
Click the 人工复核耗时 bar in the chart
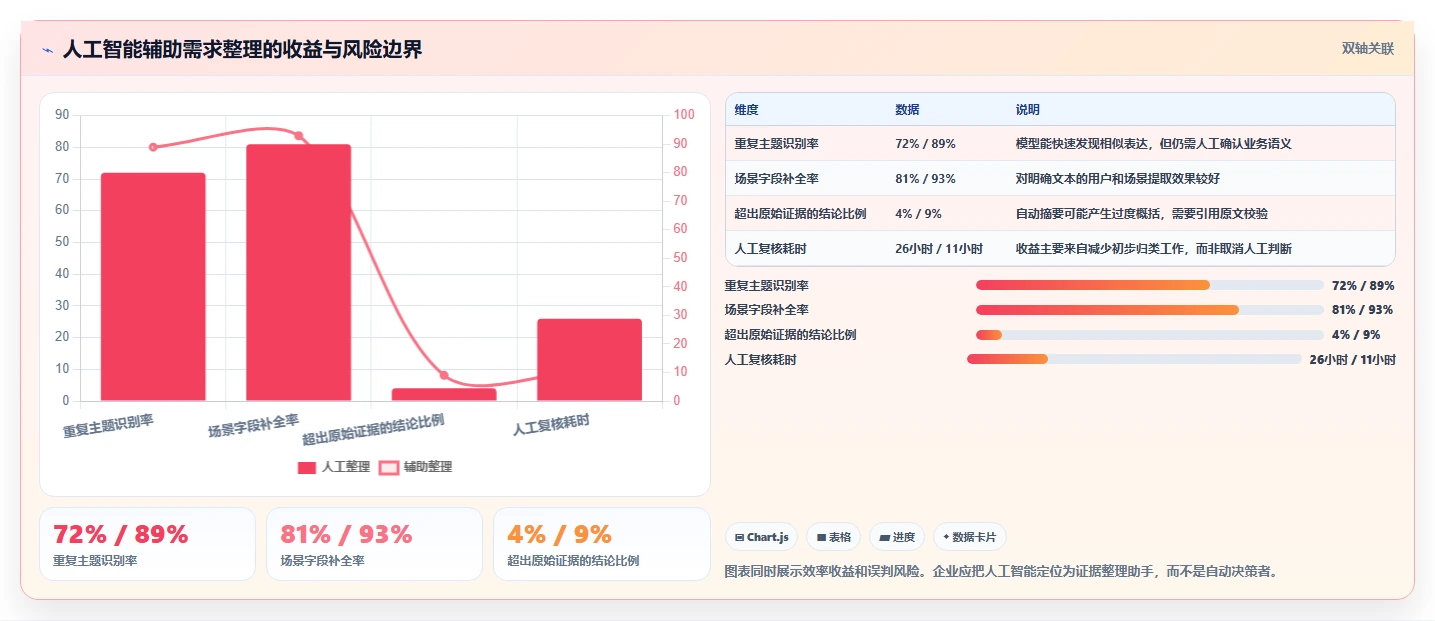pos(589,360)
